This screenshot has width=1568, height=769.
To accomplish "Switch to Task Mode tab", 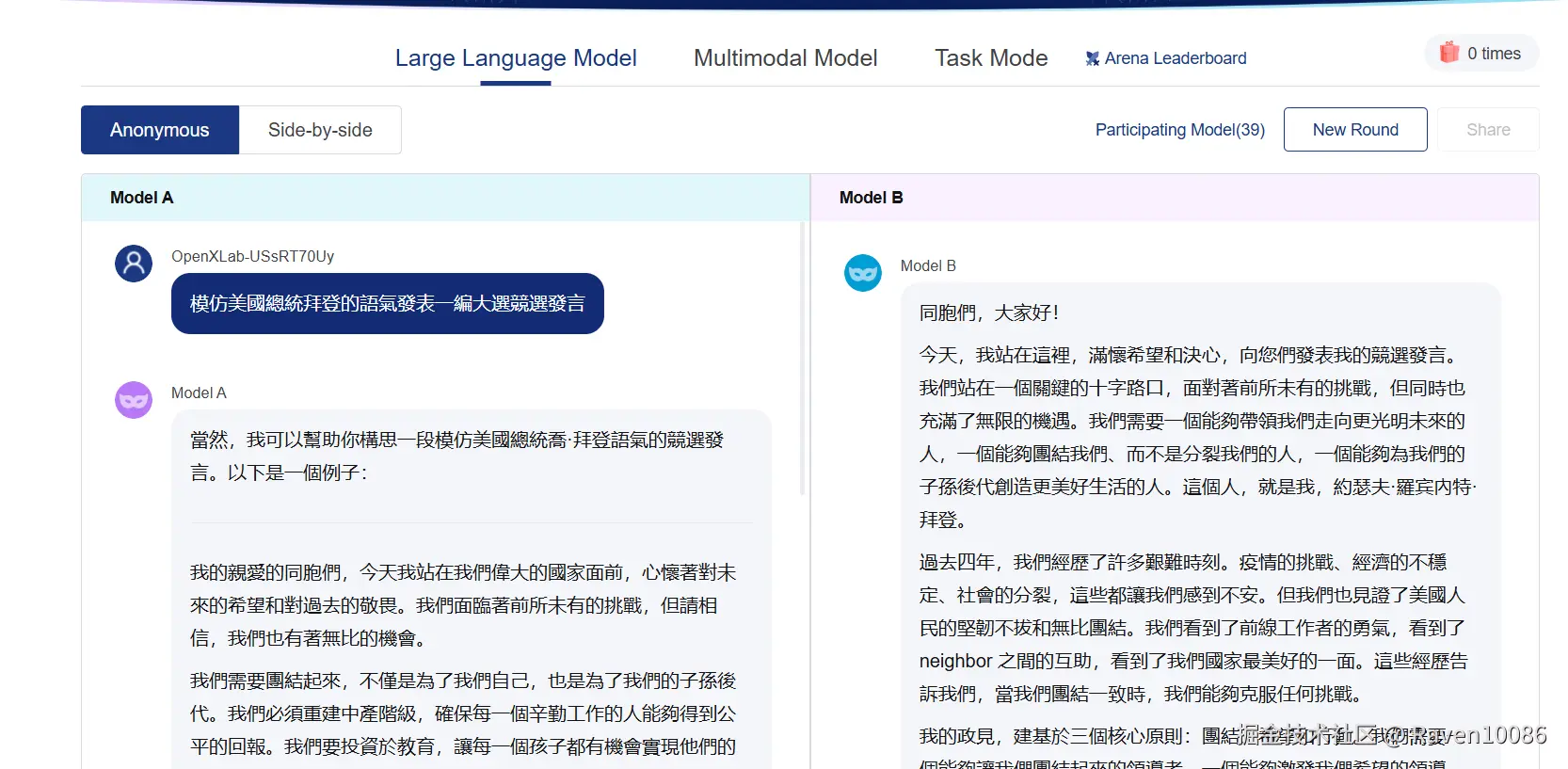I will (x=991, y=58).
